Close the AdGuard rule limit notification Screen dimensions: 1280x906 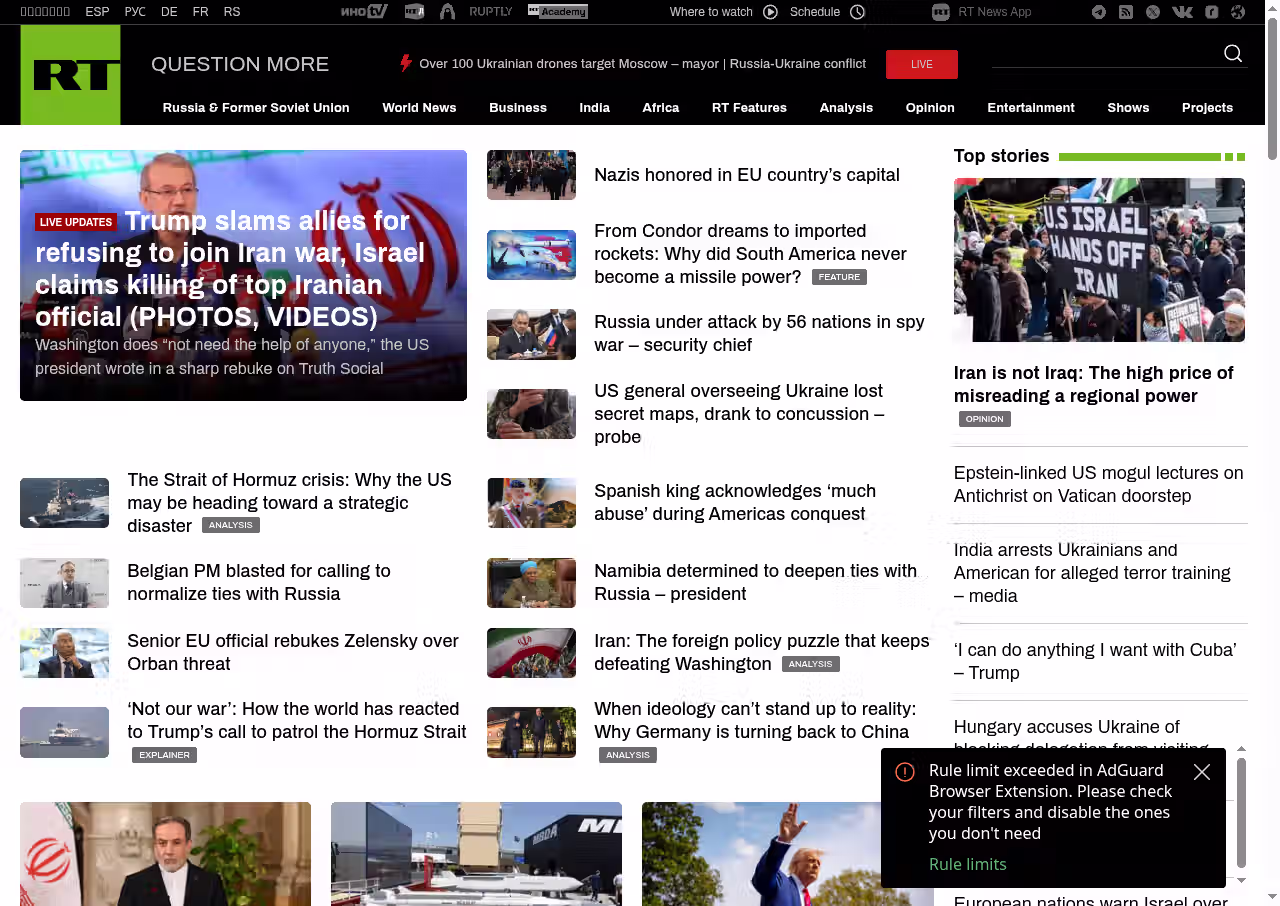coord(1202,772)
